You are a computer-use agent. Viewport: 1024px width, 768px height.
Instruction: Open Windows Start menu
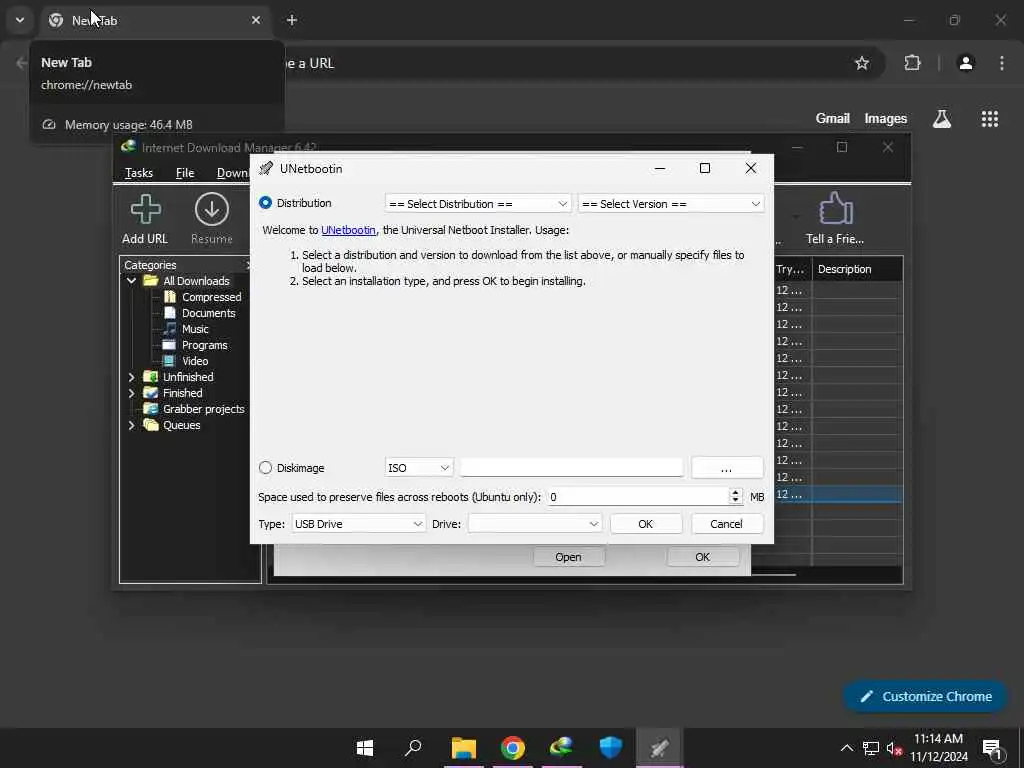365,748
